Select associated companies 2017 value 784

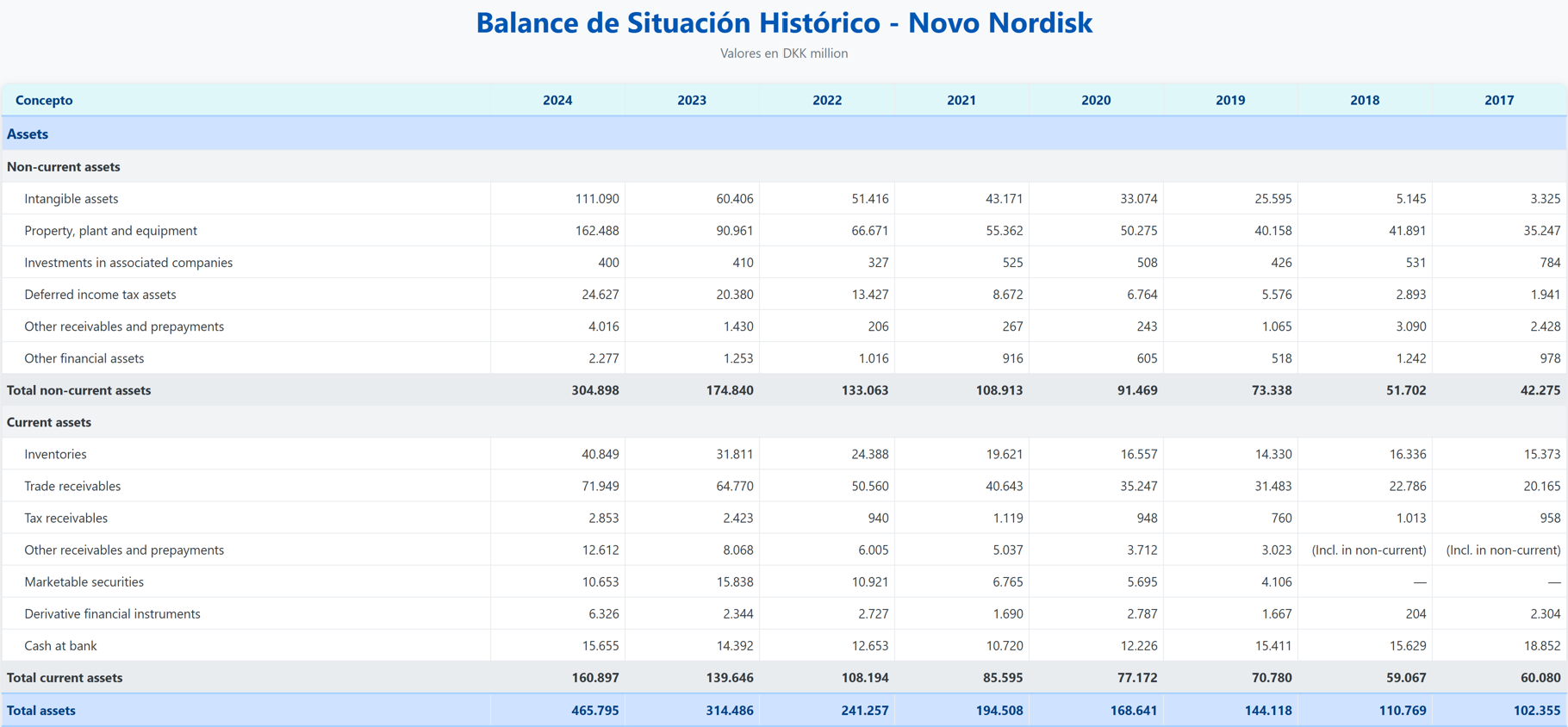point(1550,262)
